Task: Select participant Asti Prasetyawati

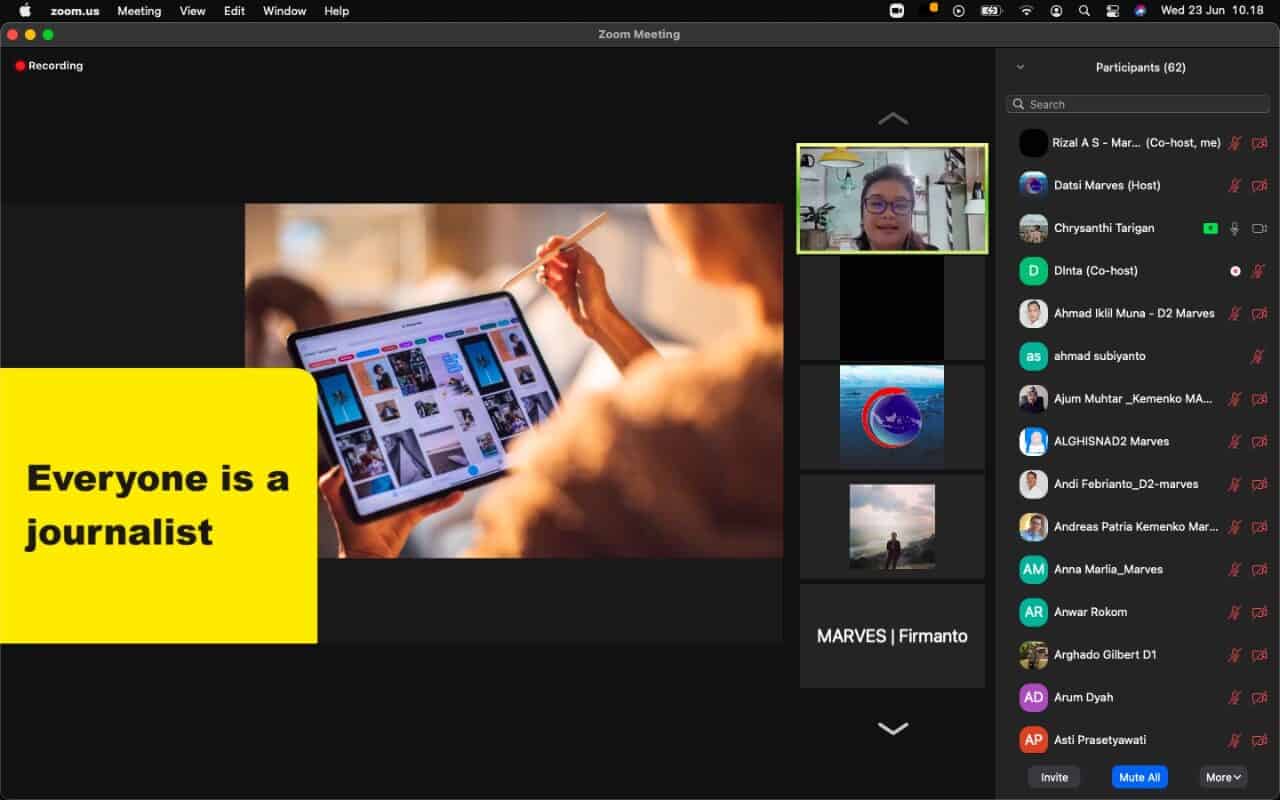Action: [x=1138, y=740]
